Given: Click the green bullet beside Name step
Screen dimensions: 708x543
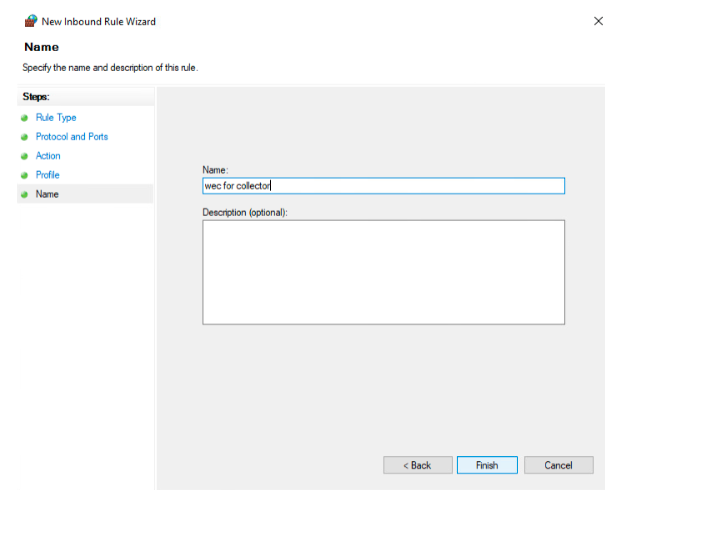Looking at the screenshot, I should (24, 195).
